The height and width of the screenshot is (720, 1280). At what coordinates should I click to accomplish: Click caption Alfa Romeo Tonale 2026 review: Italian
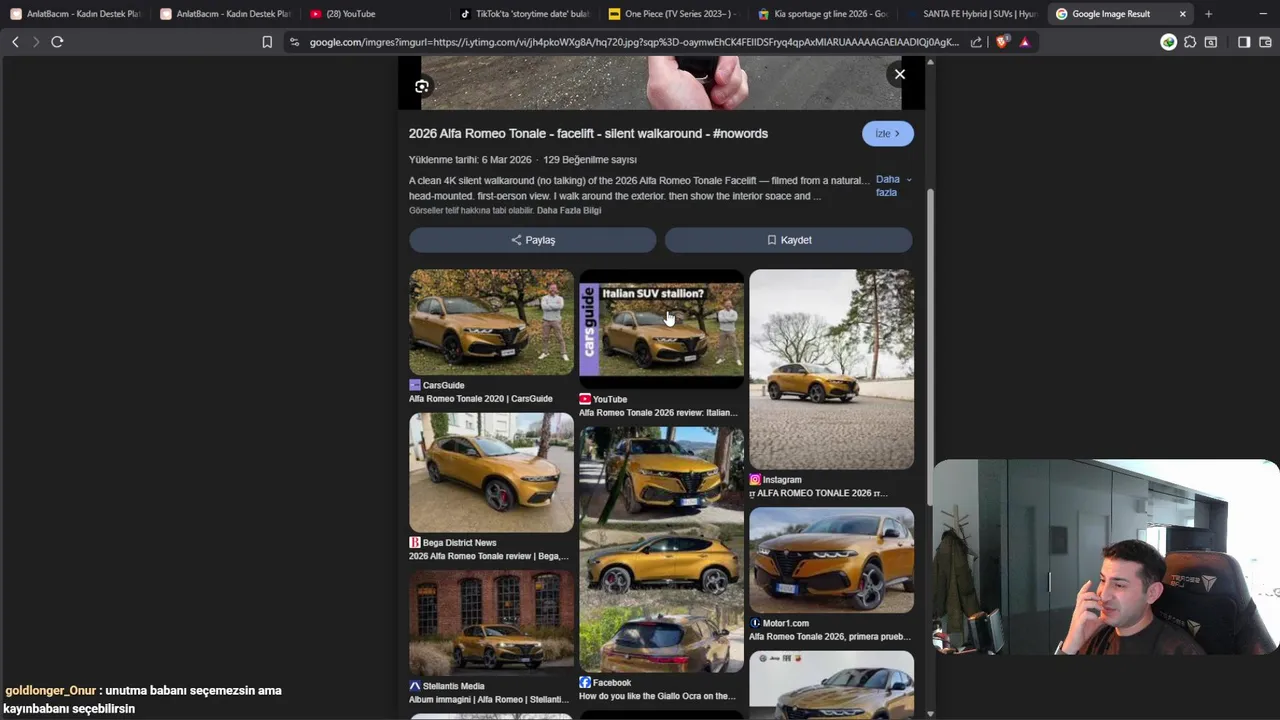coord(658,413)
